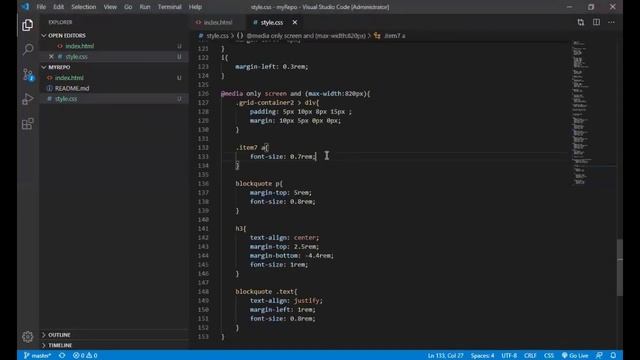Viewport: 640px width, 360px height.
Task: Synchronize changes in status bar
Action: [62, 356]
